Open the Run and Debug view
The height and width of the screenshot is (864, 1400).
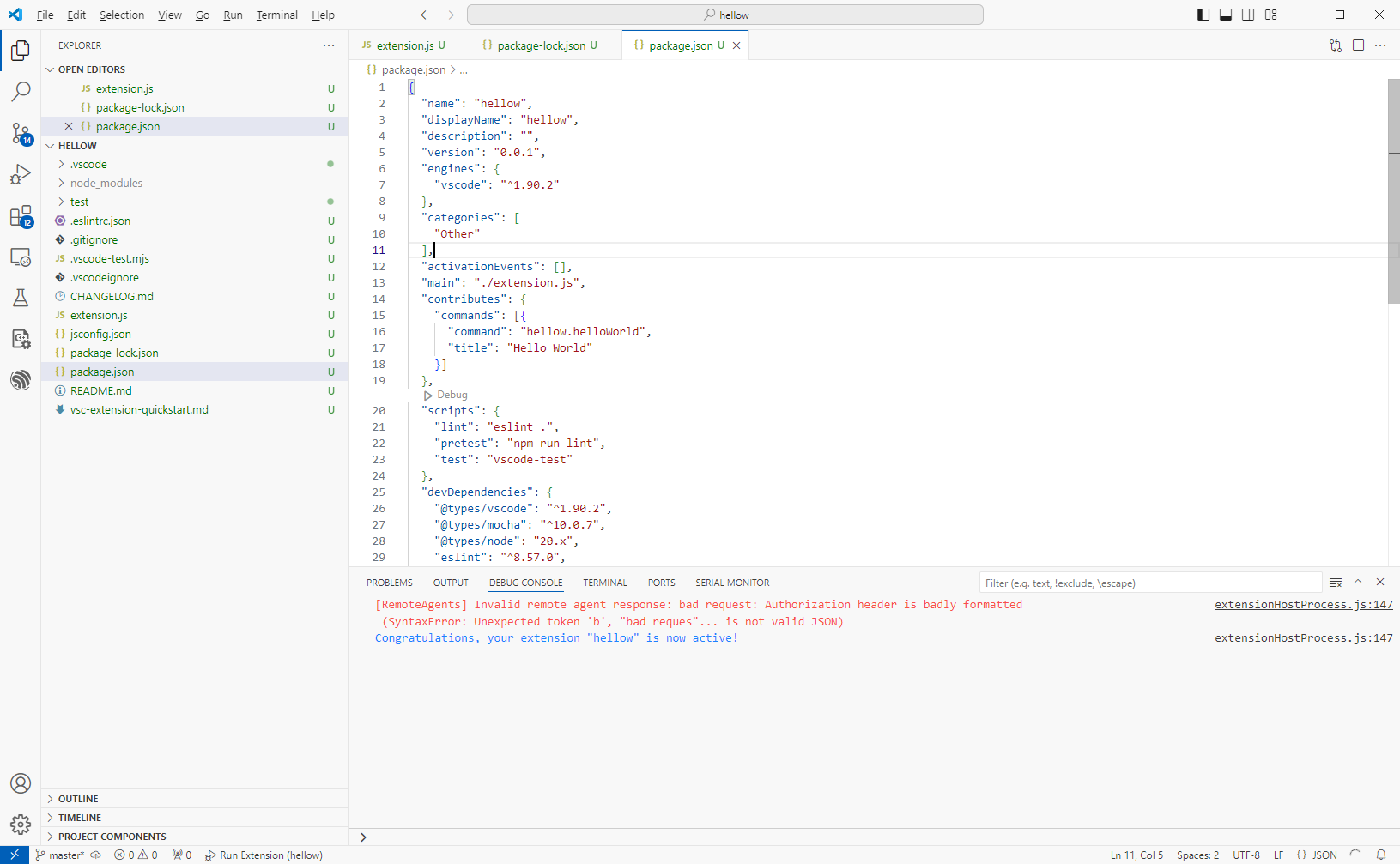coord(21,174)
